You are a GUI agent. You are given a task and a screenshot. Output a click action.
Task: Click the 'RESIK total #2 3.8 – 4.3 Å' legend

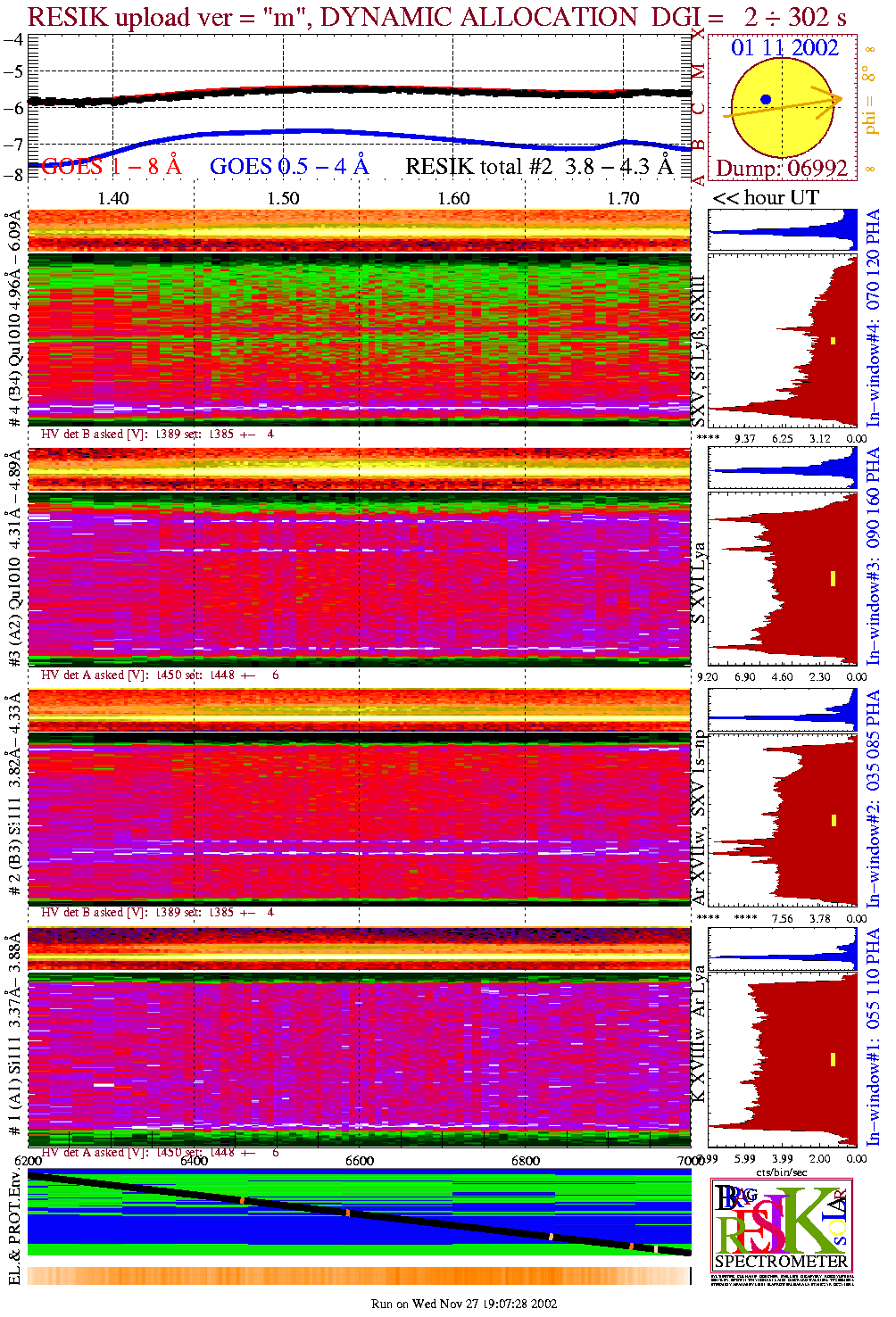click(x=539, y=166)
